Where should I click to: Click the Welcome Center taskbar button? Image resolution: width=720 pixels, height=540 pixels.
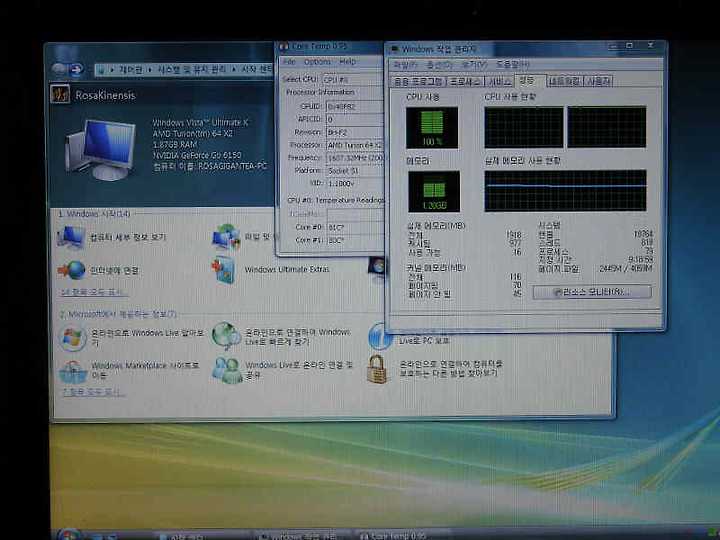(202, 536)
